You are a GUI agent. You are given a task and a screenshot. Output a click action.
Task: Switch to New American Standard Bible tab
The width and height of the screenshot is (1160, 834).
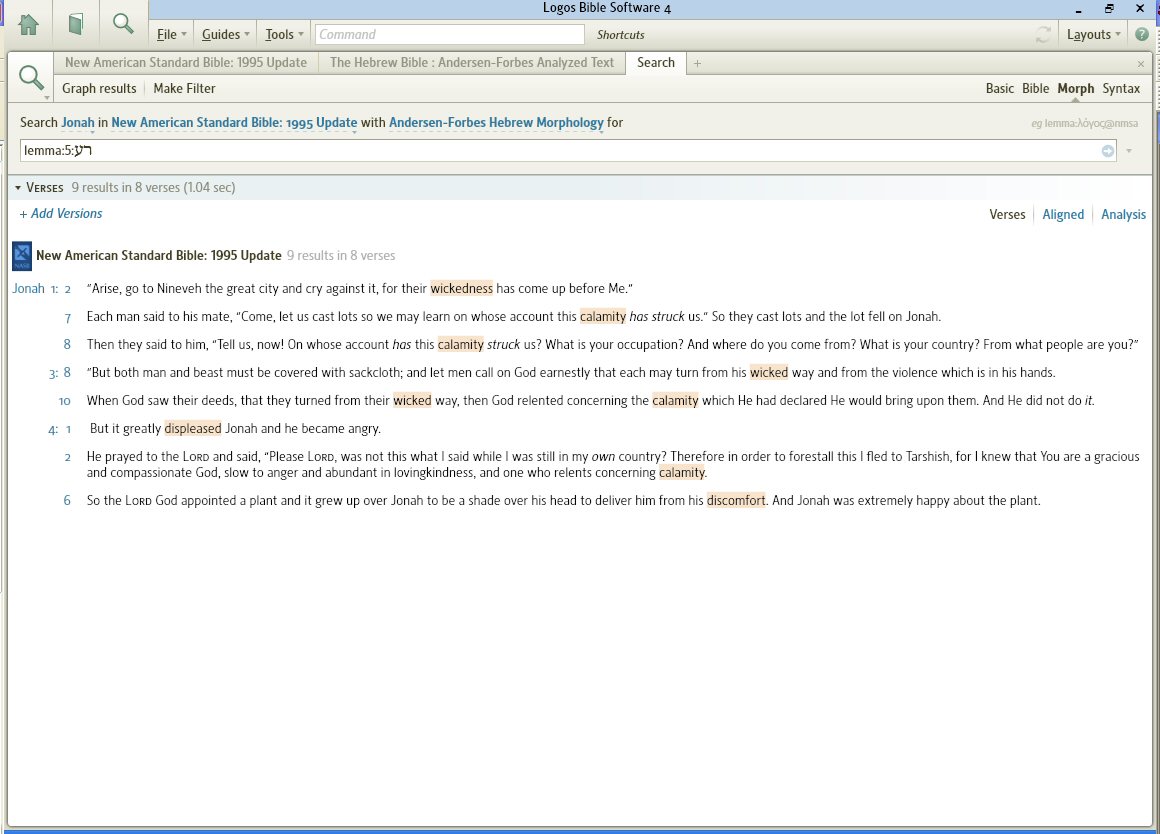(186, 63)
